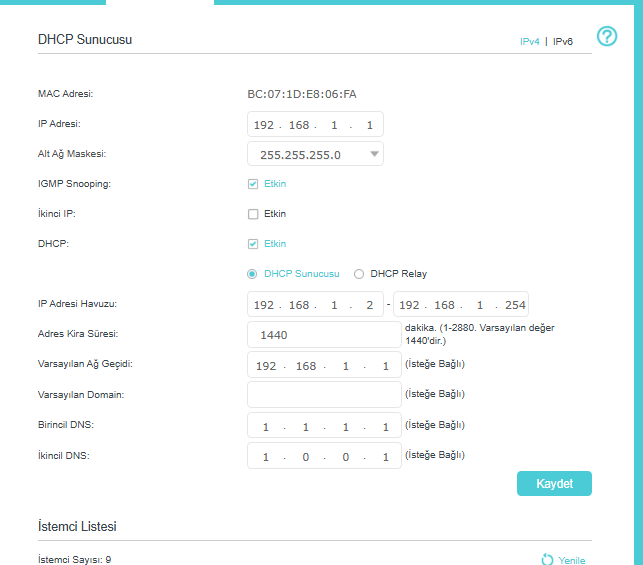Switch to the IPv6 tab
Image resolution: width=643 pixels, height=565 pixels.
pyautogui.click(x=563, y=41)
